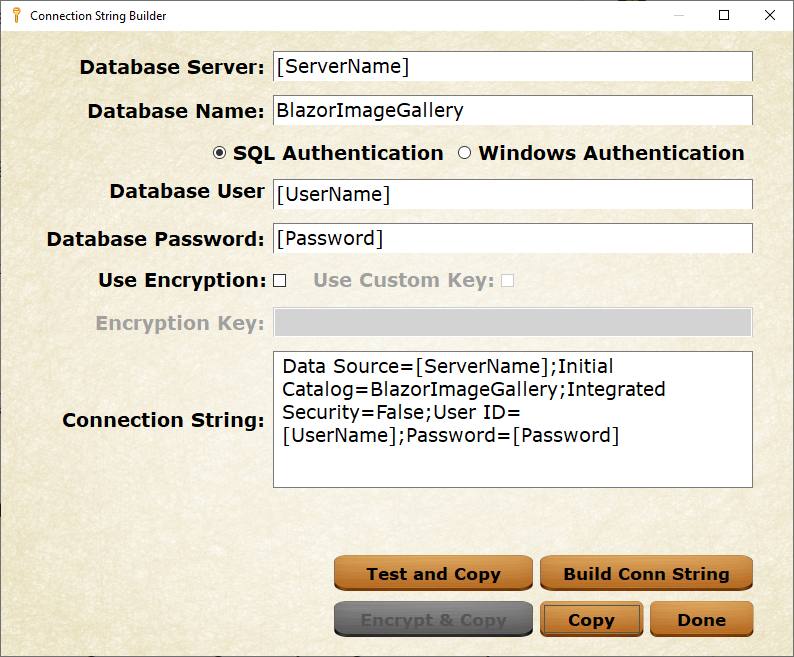Click the Build Conn String button
Screen dimensions: 794x657
point(646,574)
